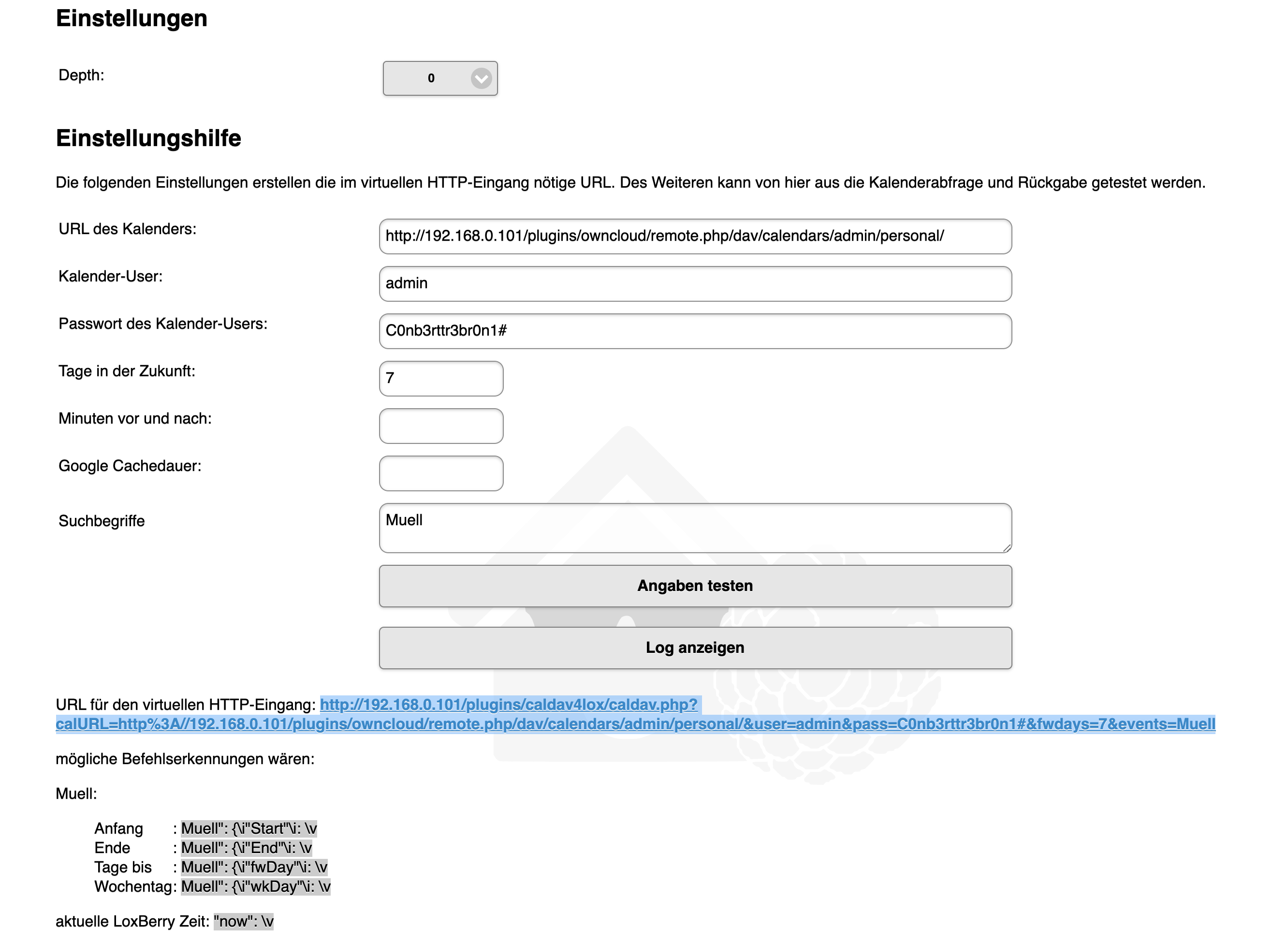Image resolution: width=1288 pixels, height=943 pixels.
Task: Click the Ende End command code
Action: point(247,848)
